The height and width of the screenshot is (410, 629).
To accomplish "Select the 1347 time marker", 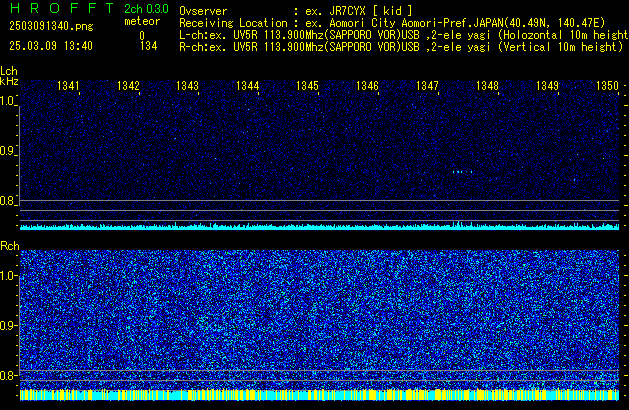I will pos(427,86).
